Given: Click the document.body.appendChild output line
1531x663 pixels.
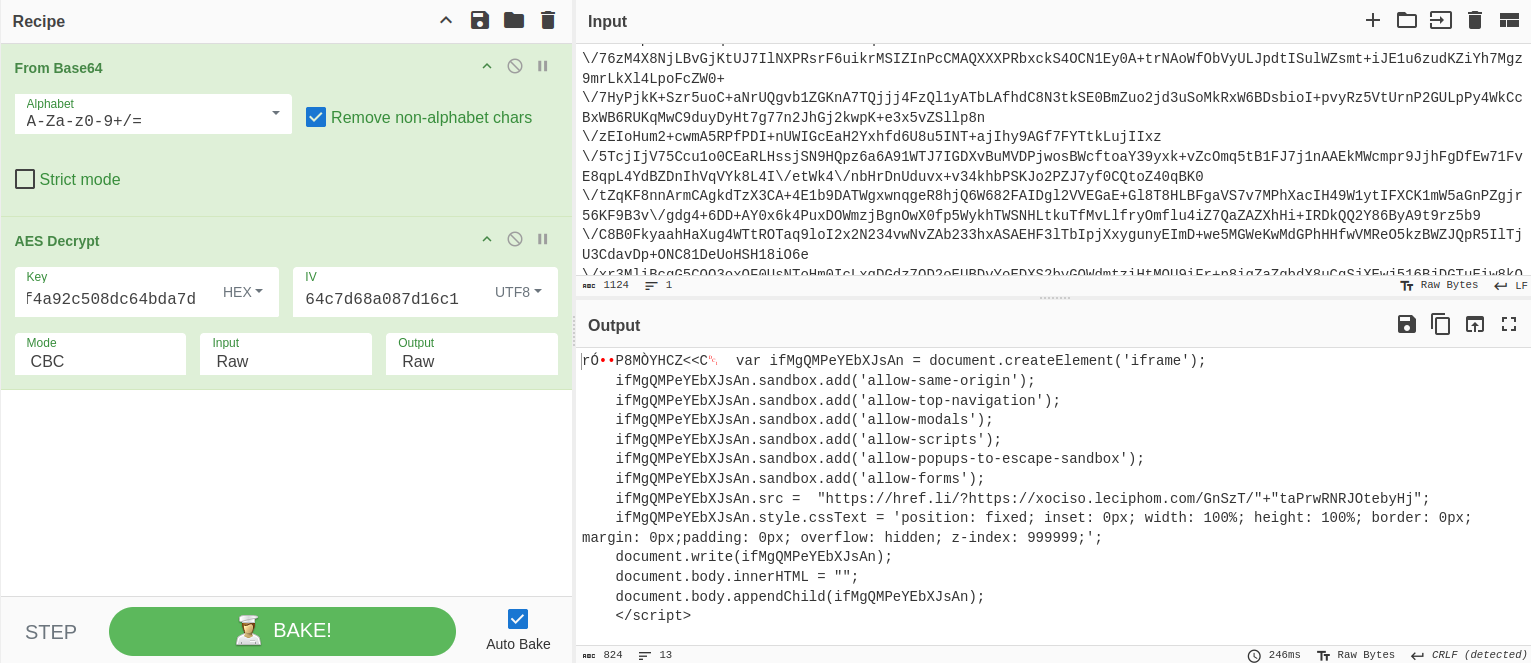Looking at the screenshot, I should (800, 596).
